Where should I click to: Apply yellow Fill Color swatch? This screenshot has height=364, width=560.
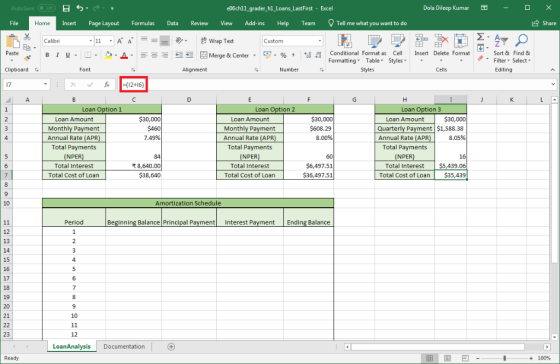coord(108,55)
